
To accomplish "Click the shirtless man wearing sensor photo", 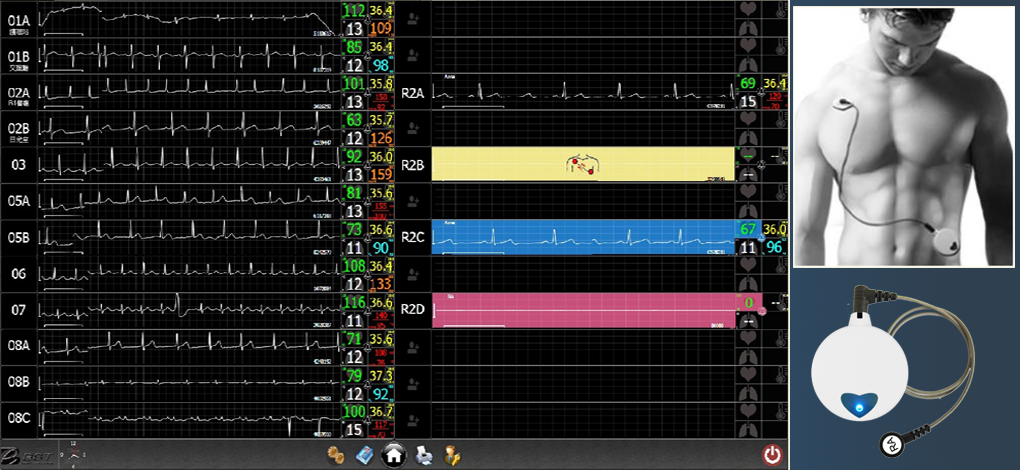I will pyautogui.click(x=904, y=135).
